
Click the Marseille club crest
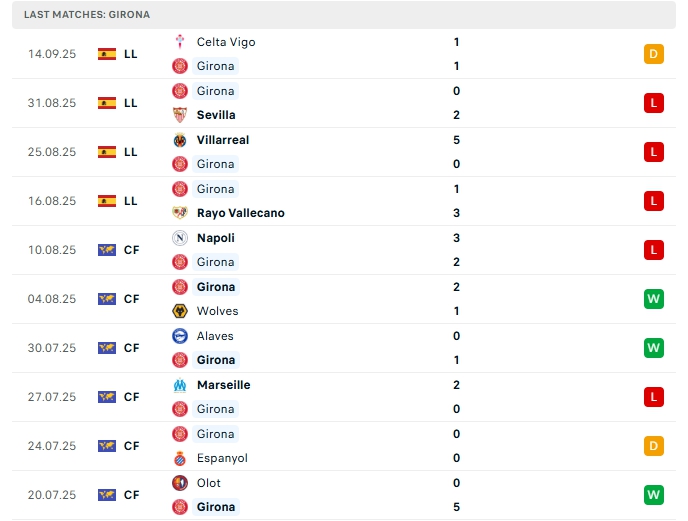coord(180,385)
